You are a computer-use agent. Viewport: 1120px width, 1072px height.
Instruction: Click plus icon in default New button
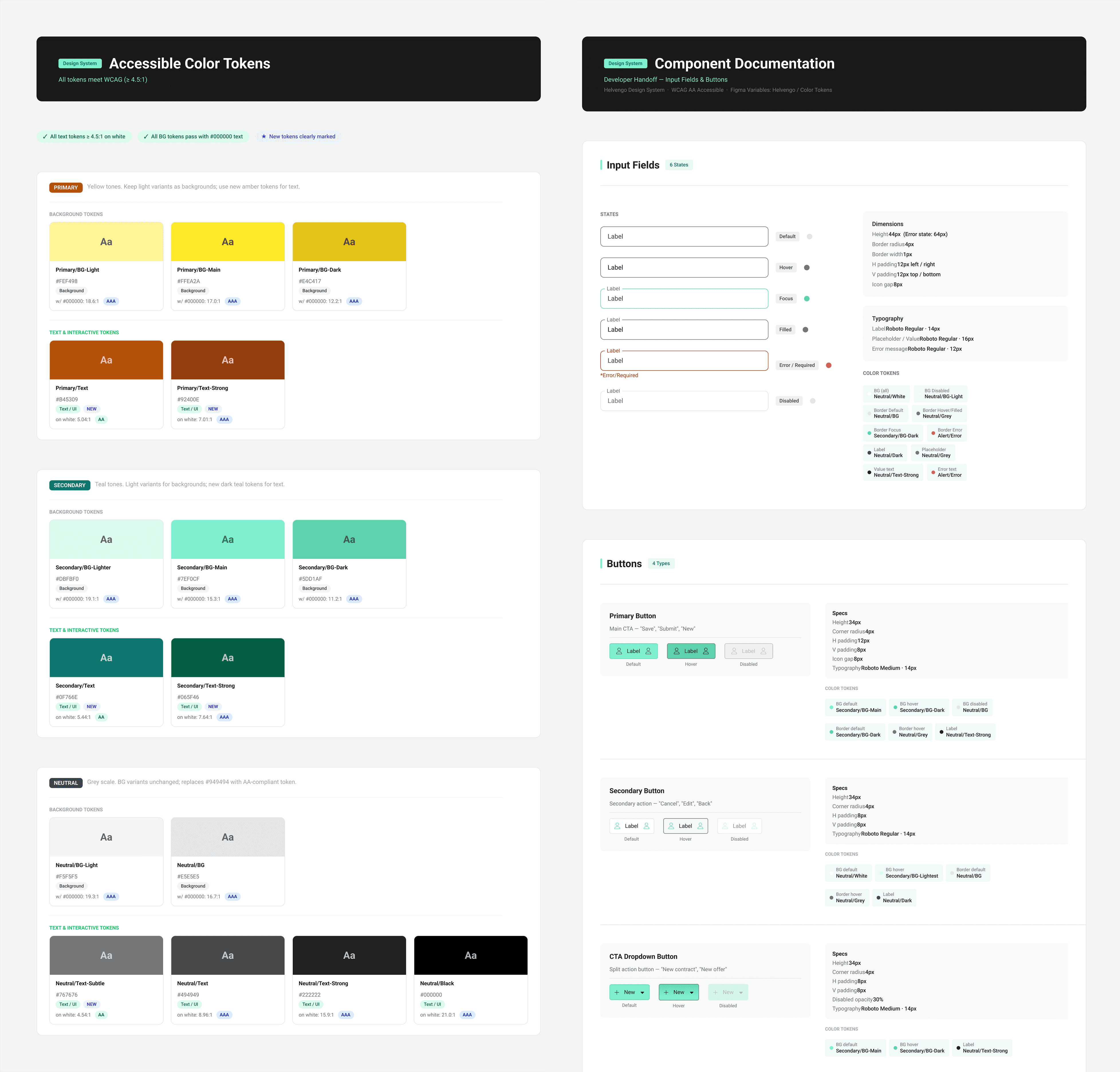(x=617, y=992)
